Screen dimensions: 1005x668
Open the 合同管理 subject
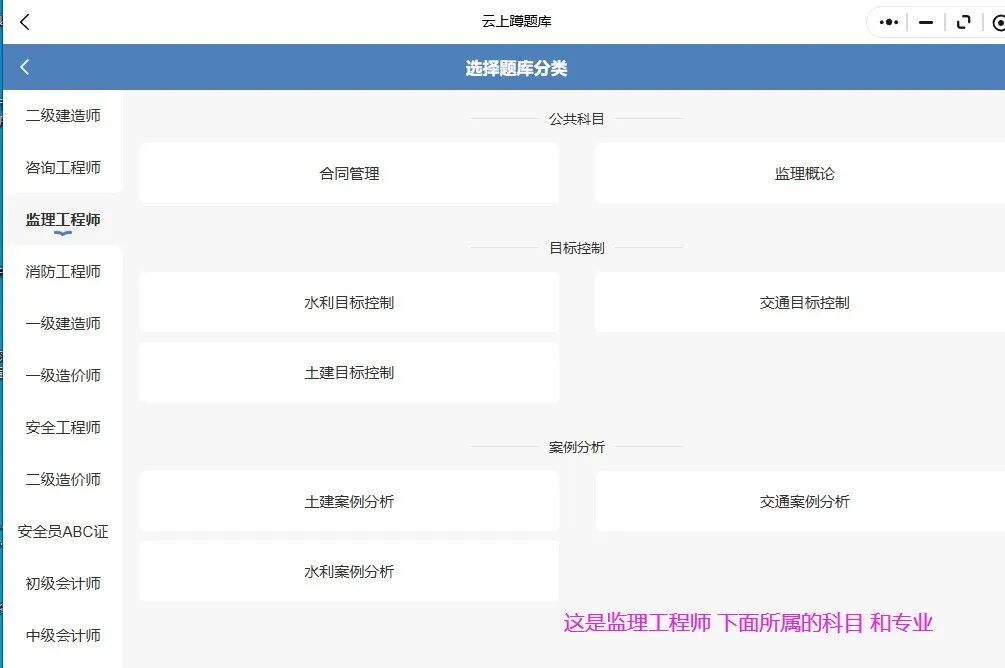pyautogui.click(x=349, y=174)
